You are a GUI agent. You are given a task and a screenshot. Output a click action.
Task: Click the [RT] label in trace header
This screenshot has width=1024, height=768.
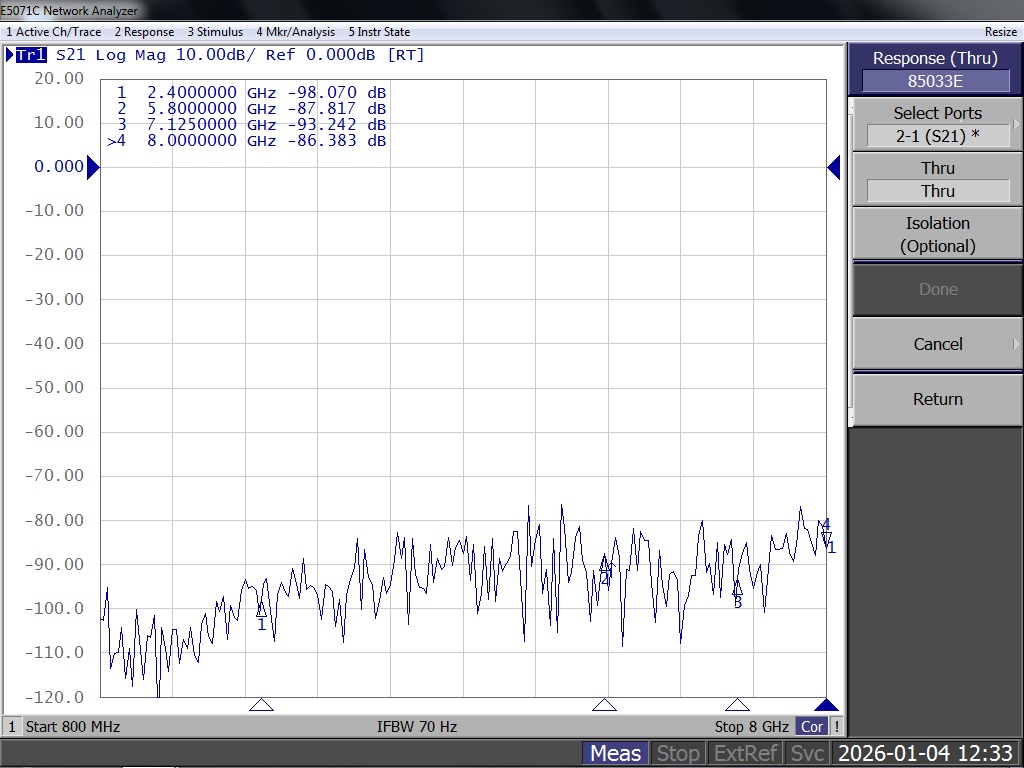(x=406, y=55)
